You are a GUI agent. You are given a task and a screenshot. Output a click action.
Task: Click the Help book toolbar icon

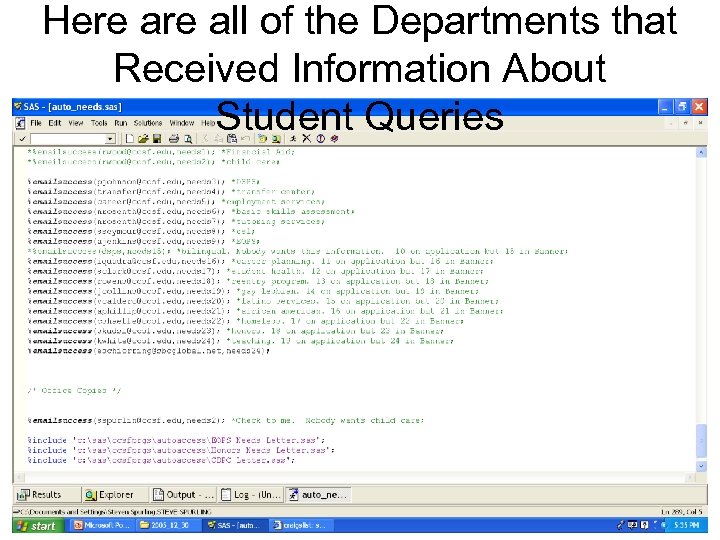pos(334,139)
